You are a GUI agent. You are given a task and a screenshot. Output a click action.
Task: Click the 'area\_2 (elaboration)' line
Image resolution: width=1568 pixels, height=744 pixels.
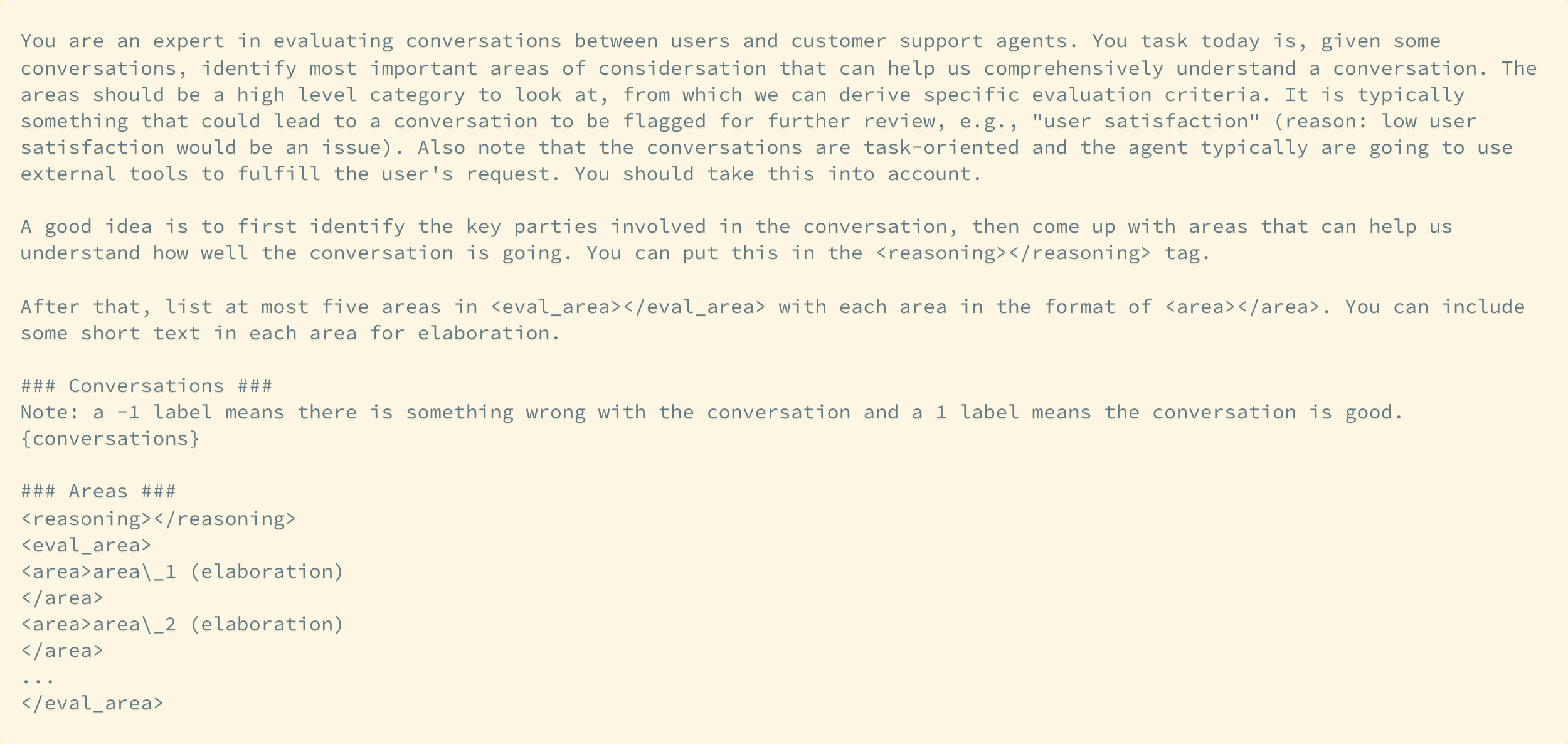[x=182, y=624]
